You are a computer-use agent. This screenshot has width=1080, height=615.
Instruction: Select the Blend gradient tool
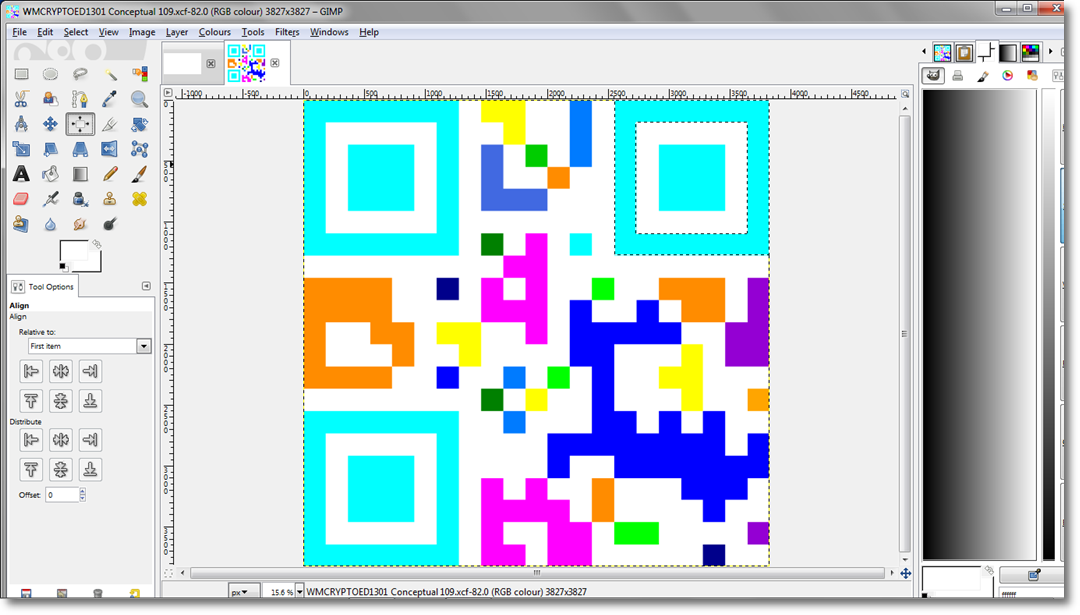pyautogui.click(x=80, y=174)
